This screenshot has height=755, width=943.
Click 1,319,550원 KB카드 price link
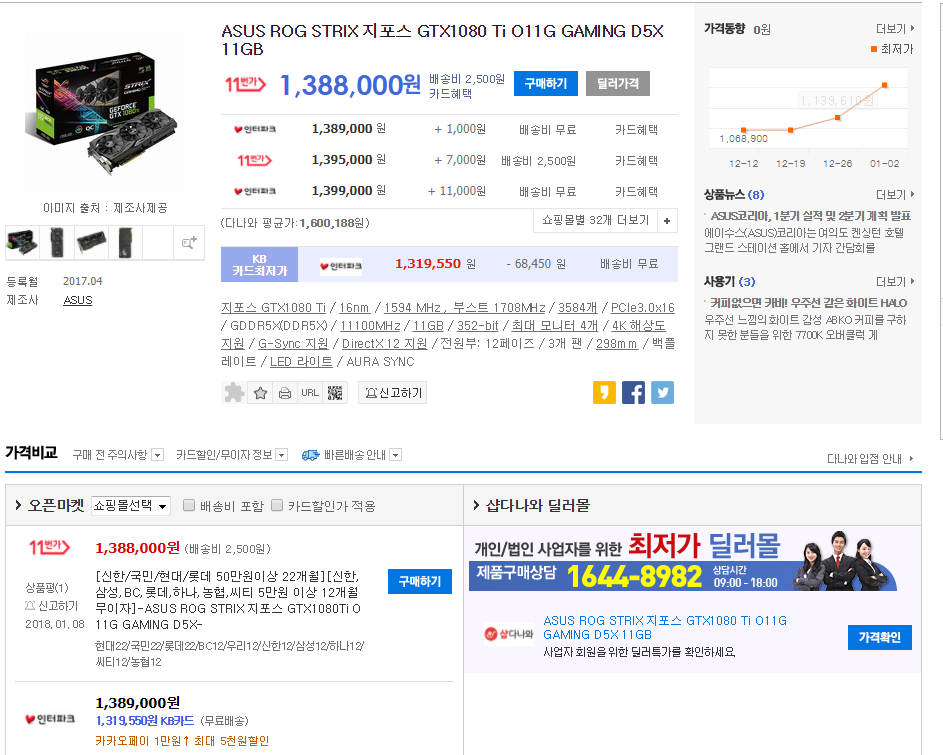[145, 721]
